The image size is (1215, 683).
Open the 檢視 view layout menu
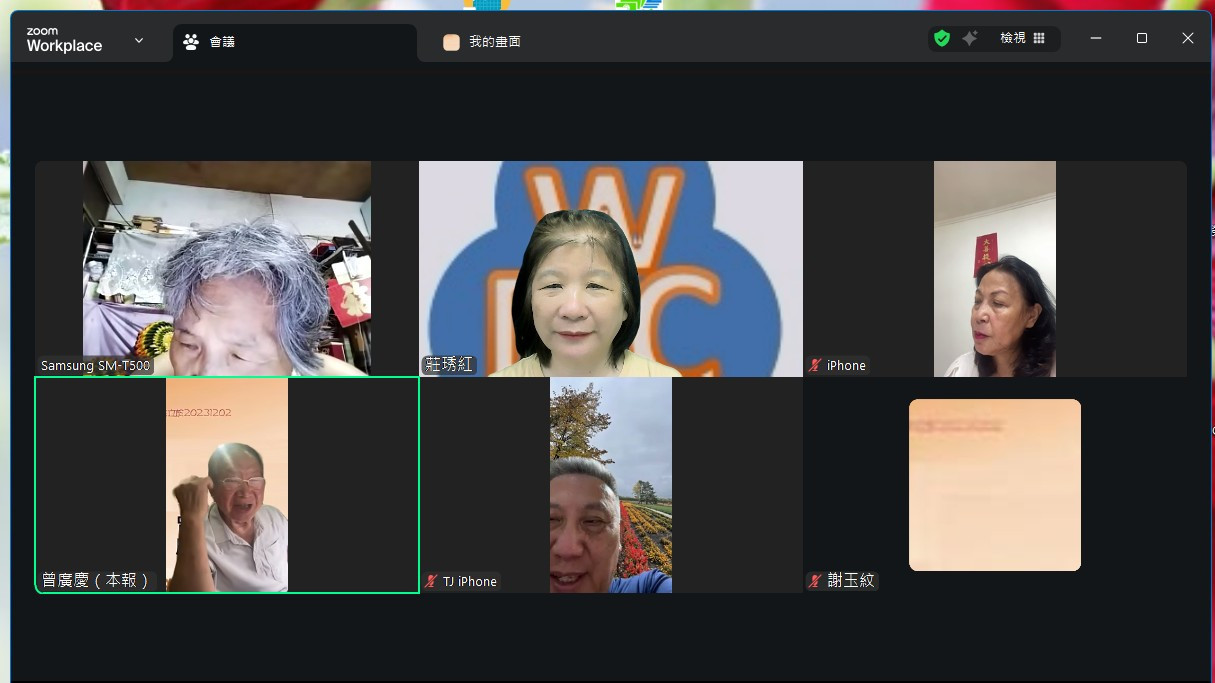click(1023, 38)
